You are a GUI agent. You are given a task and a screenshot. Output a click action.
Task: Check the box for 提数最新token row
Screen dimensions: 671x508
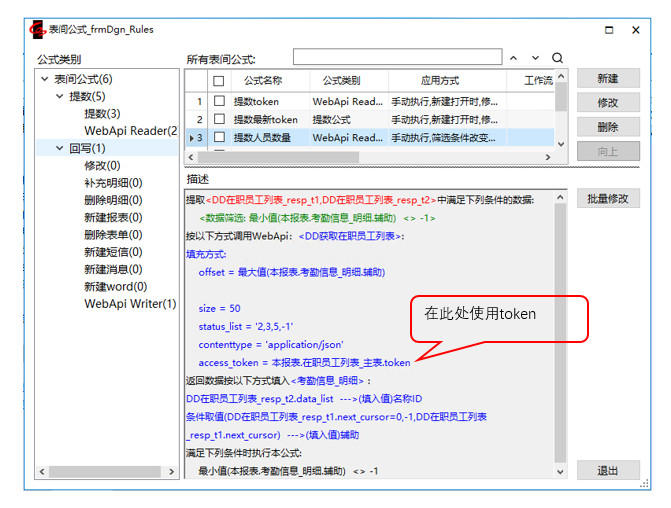[x=219, y=120]
